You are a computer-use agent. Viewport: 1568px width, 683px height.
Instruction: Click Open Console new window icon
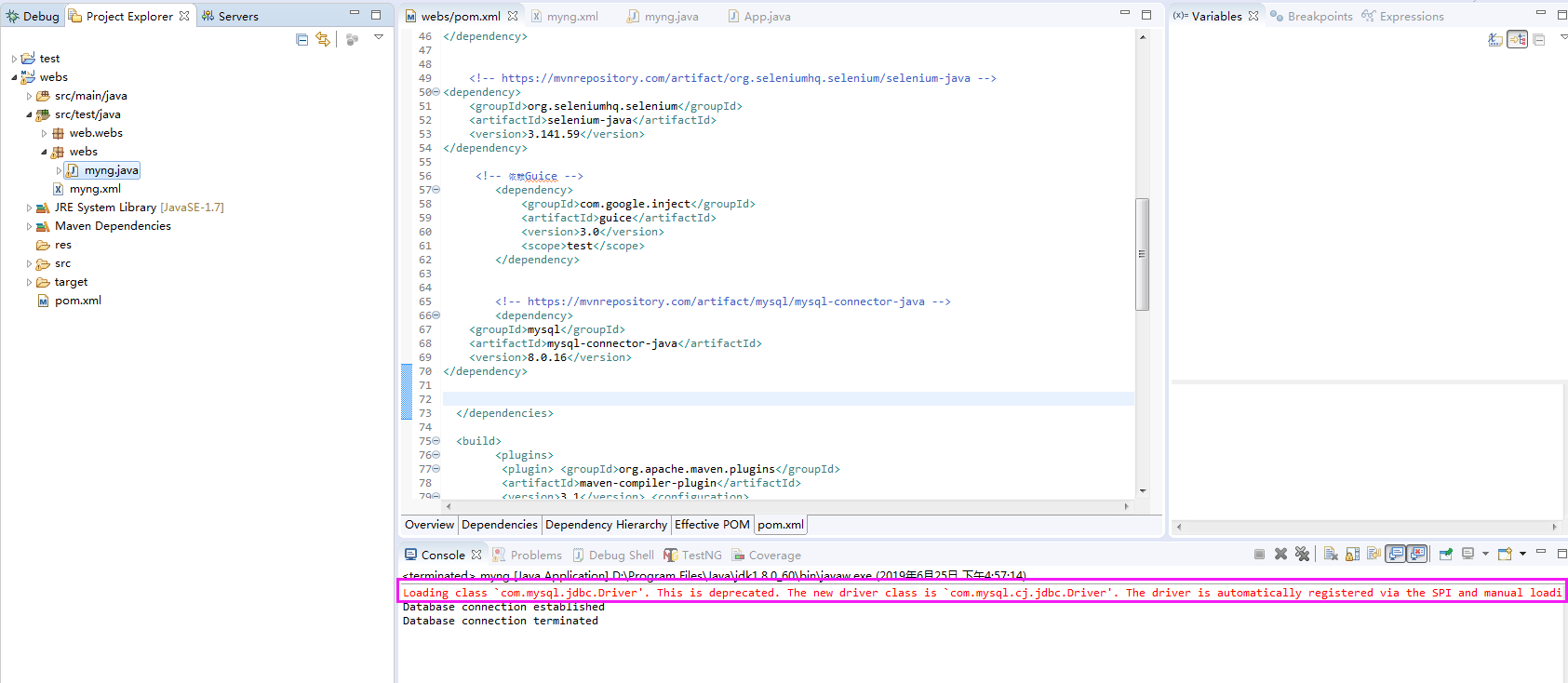[x=1505, y=554]
